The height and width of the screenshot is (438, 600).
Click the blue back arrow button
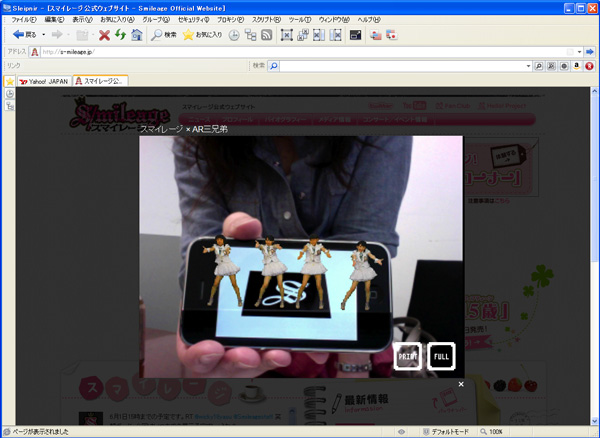coord(21,35)
